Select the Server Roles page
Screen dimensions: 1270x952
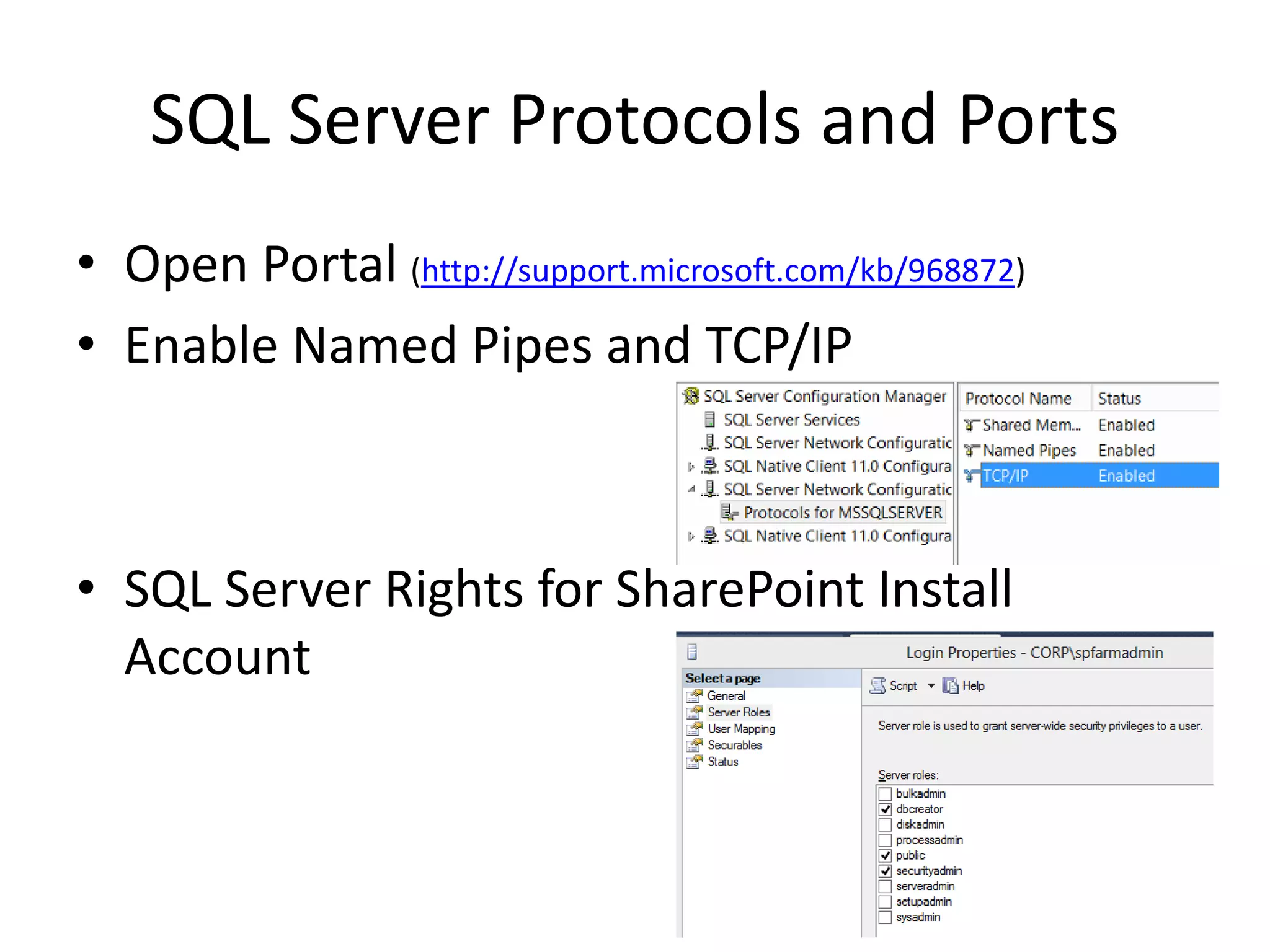739,712
